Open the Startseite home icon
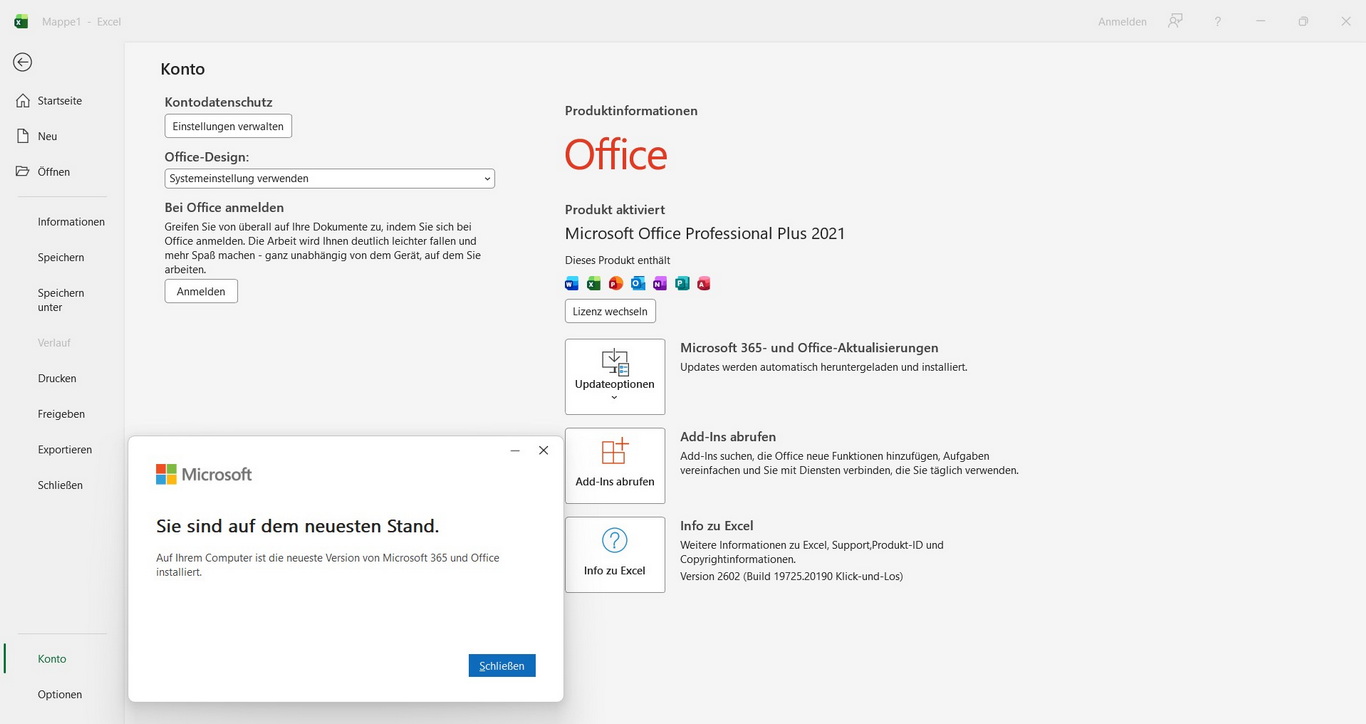The width and height of the screenshot is (1366, 724). tap(23, 101)
